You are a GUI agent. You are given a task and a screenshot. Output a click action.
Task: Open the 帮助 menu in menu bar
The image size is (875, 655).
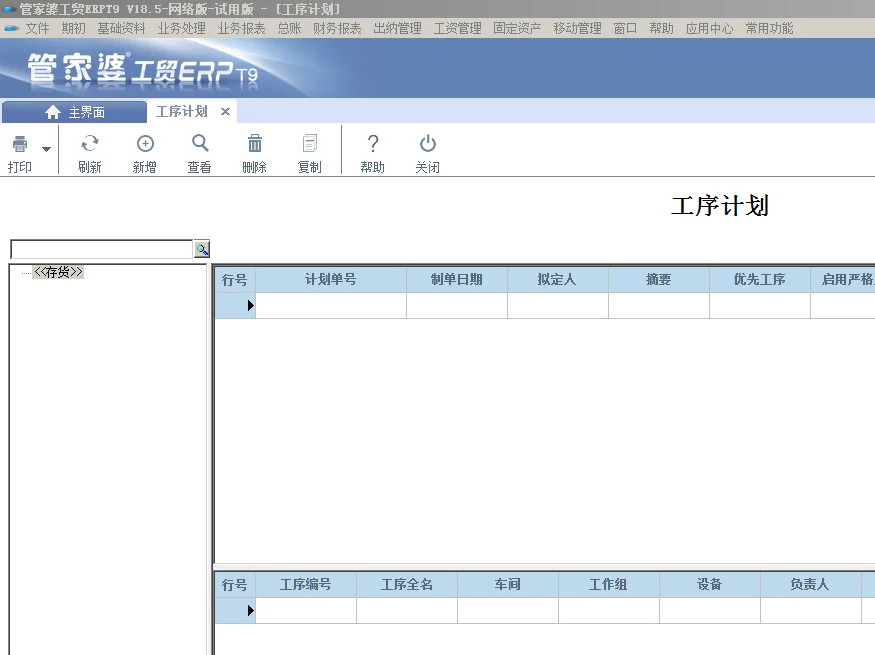click(x=661, y=28)
